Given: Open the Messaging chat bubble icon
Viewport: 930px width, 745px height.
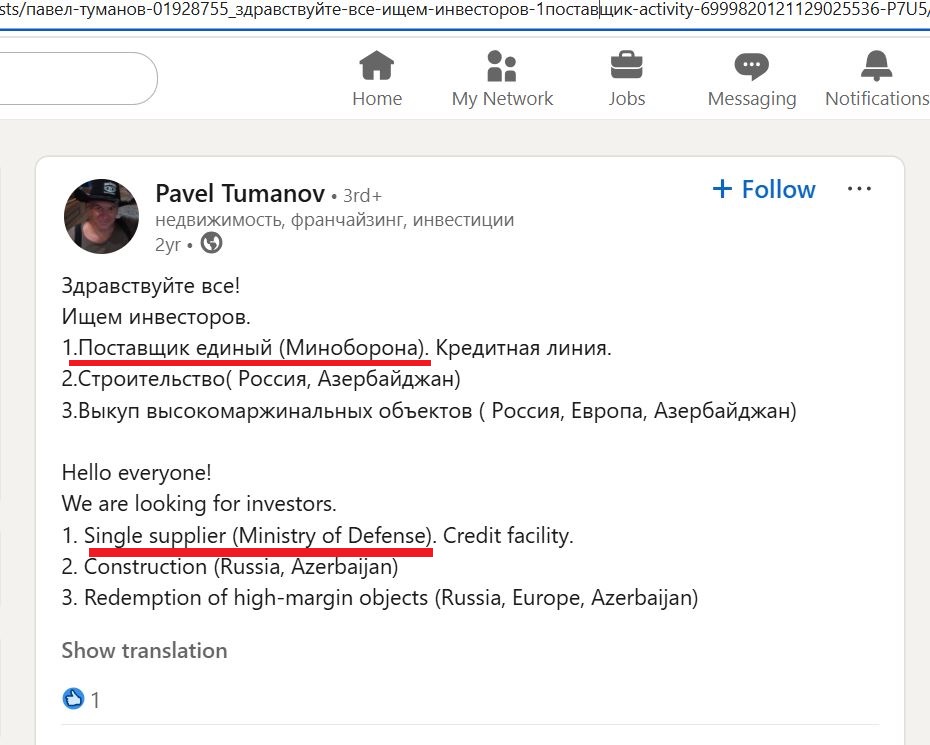Looking at the screenshot, I should pyautogui.click(x=751, y=66).
